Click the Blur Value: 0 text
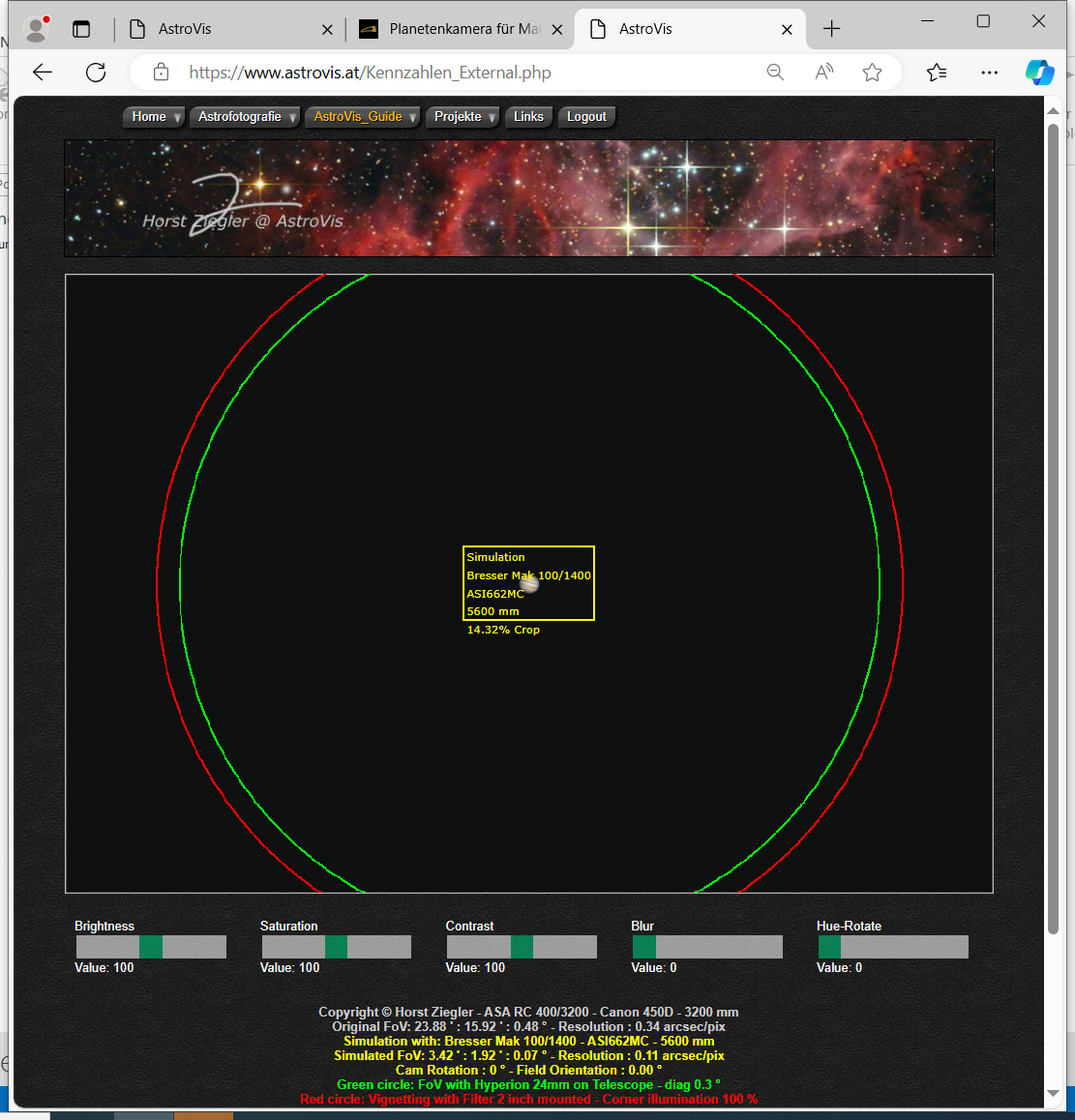Viewport: 1075px width, 1120px height. point(654,967)
